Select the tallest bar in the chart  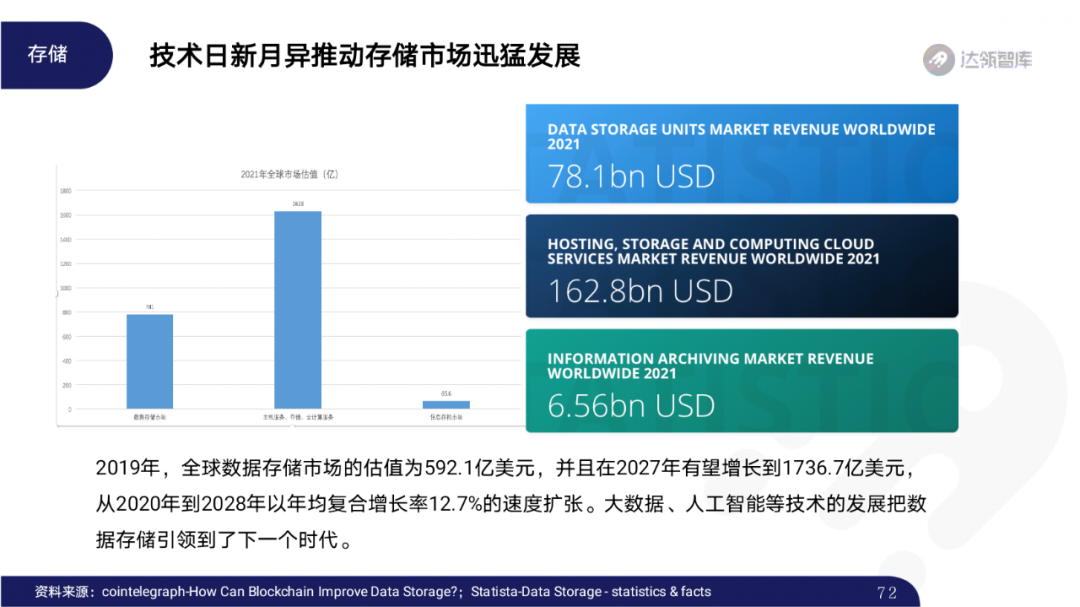coord(296,310)
